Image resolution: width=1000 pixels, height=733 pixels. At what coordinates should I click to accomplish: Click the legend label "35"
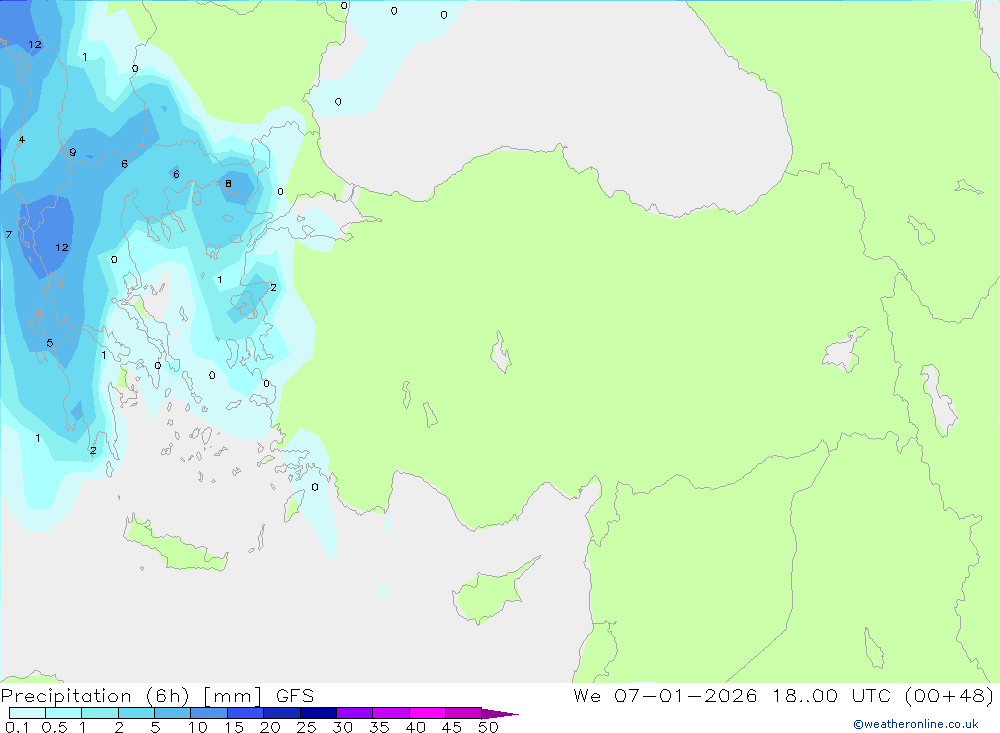point(379,727)
